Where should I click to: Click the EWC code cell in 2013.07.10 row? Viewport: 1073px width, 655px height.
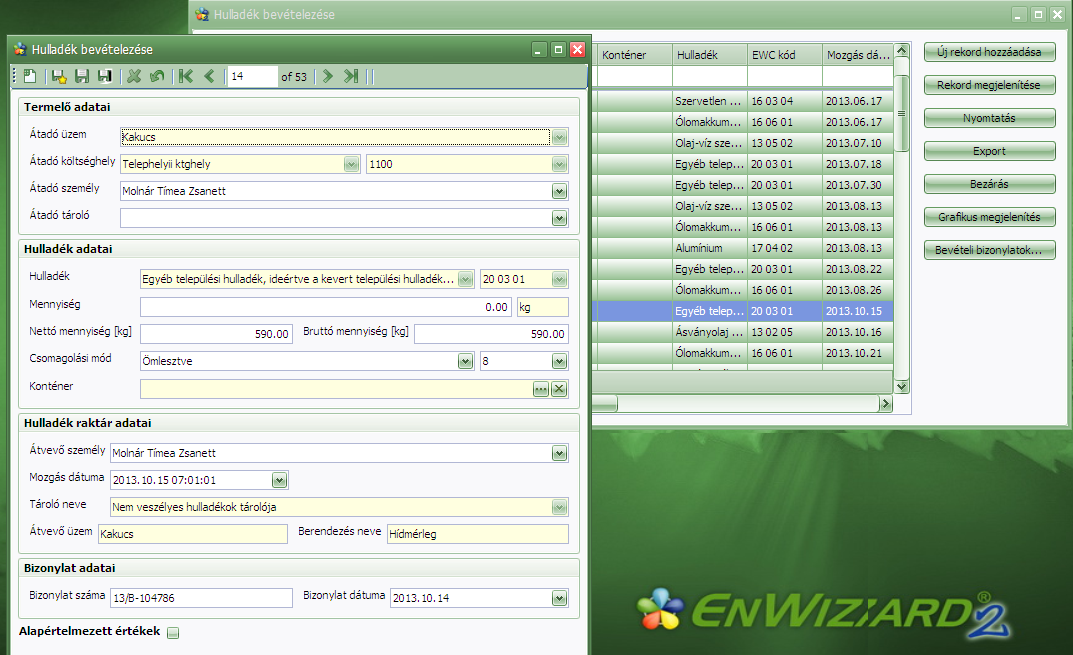click(785, 143)
